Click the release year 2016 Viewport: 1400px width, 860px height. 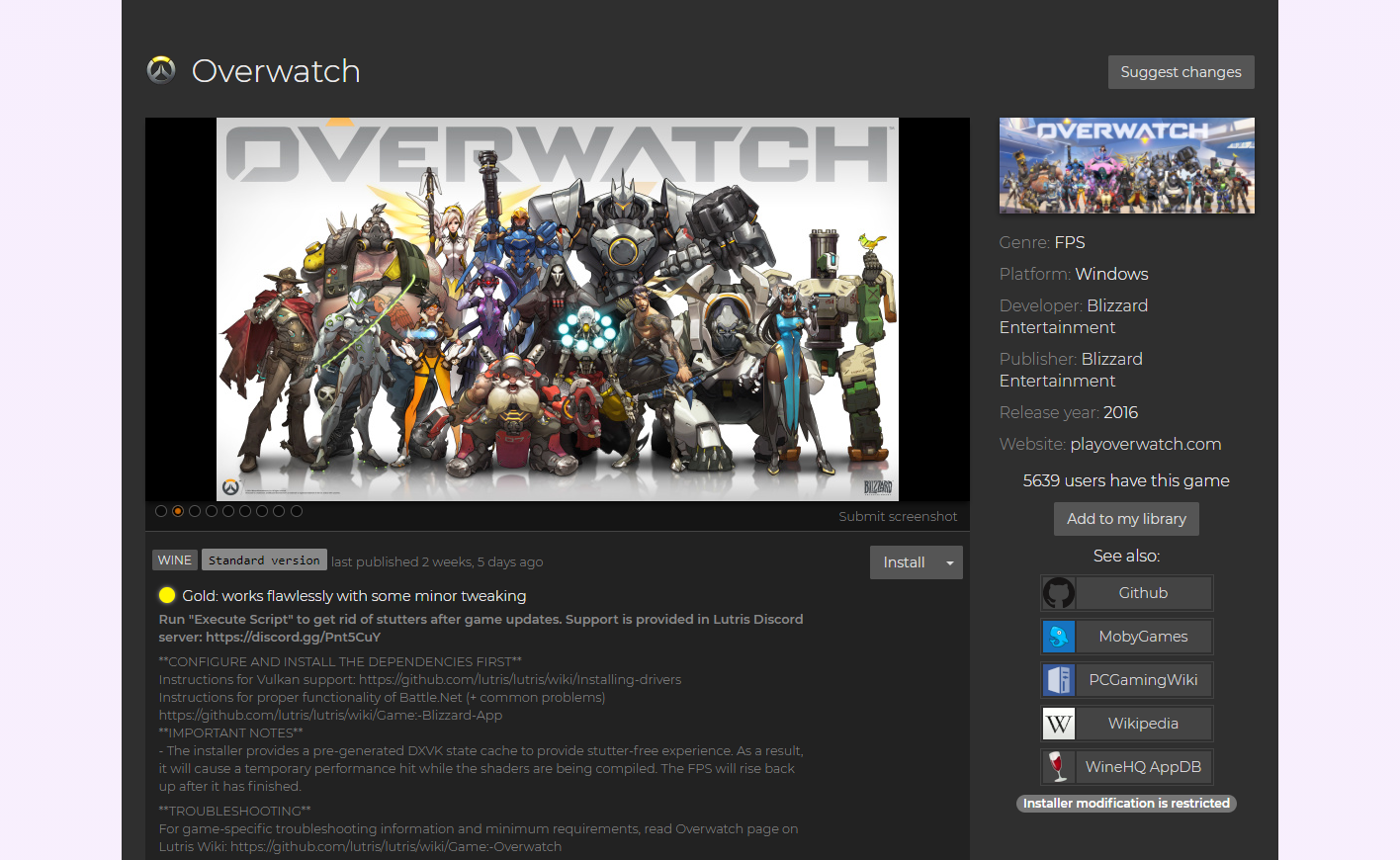(x=1120, y=412)
